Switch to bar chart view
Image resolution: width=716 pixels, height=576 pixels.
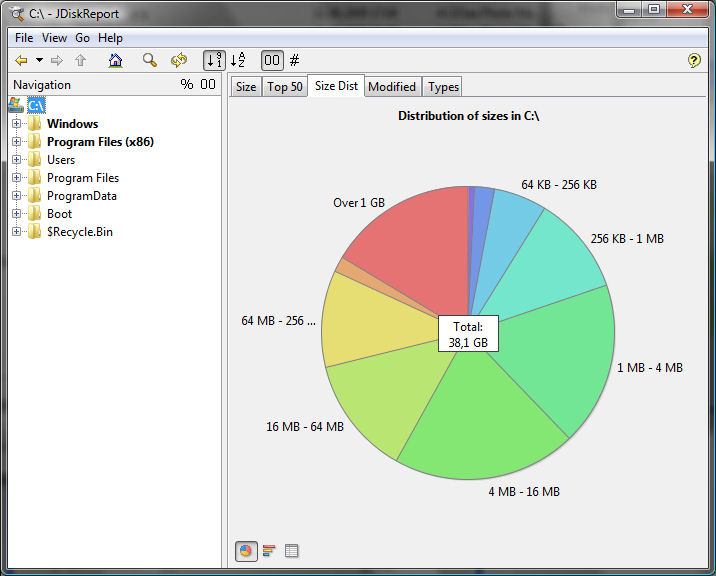269,551
